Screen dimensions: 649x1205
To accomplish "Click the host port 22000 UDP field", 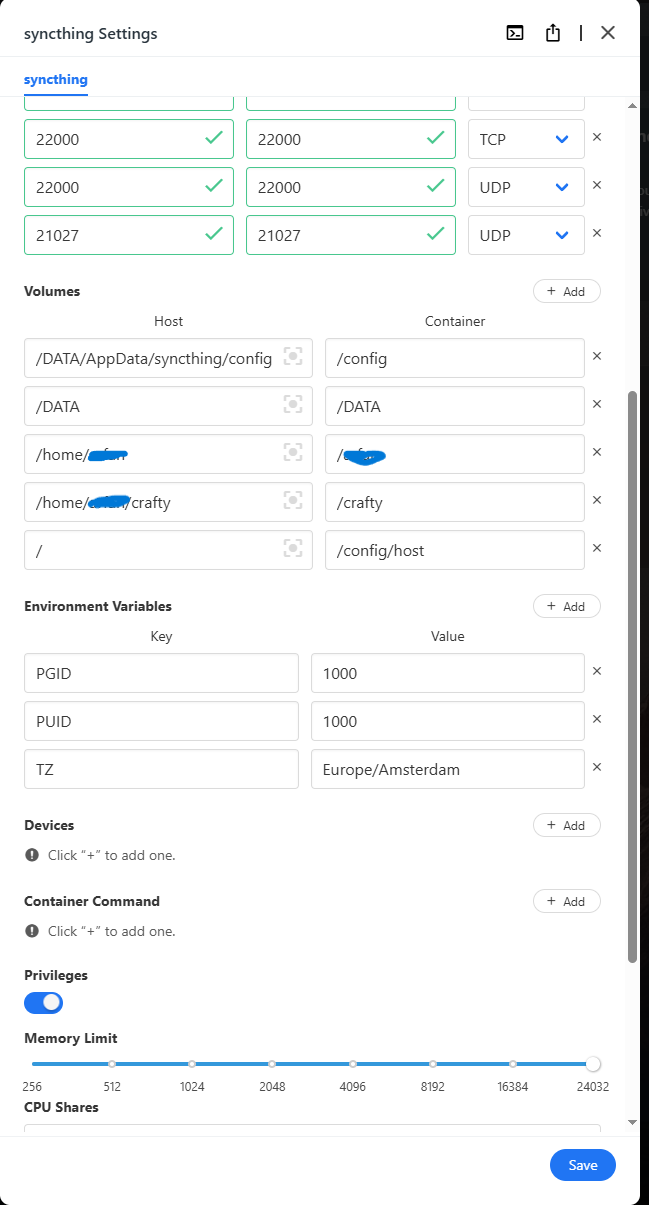I will click(129, 187).
